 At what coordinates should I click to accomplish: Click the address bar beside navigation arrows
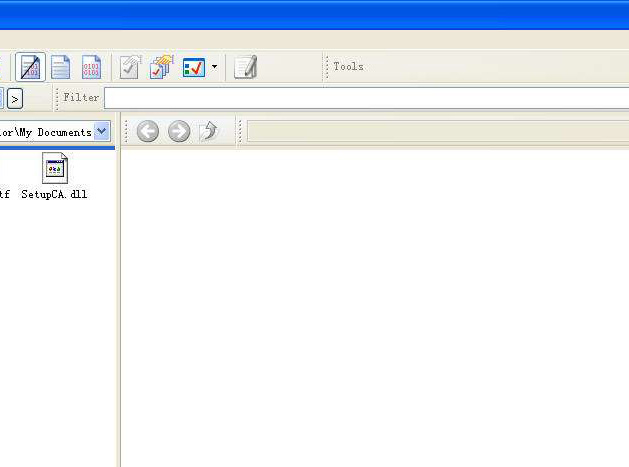pyautogui.click(x=437, y=131)
